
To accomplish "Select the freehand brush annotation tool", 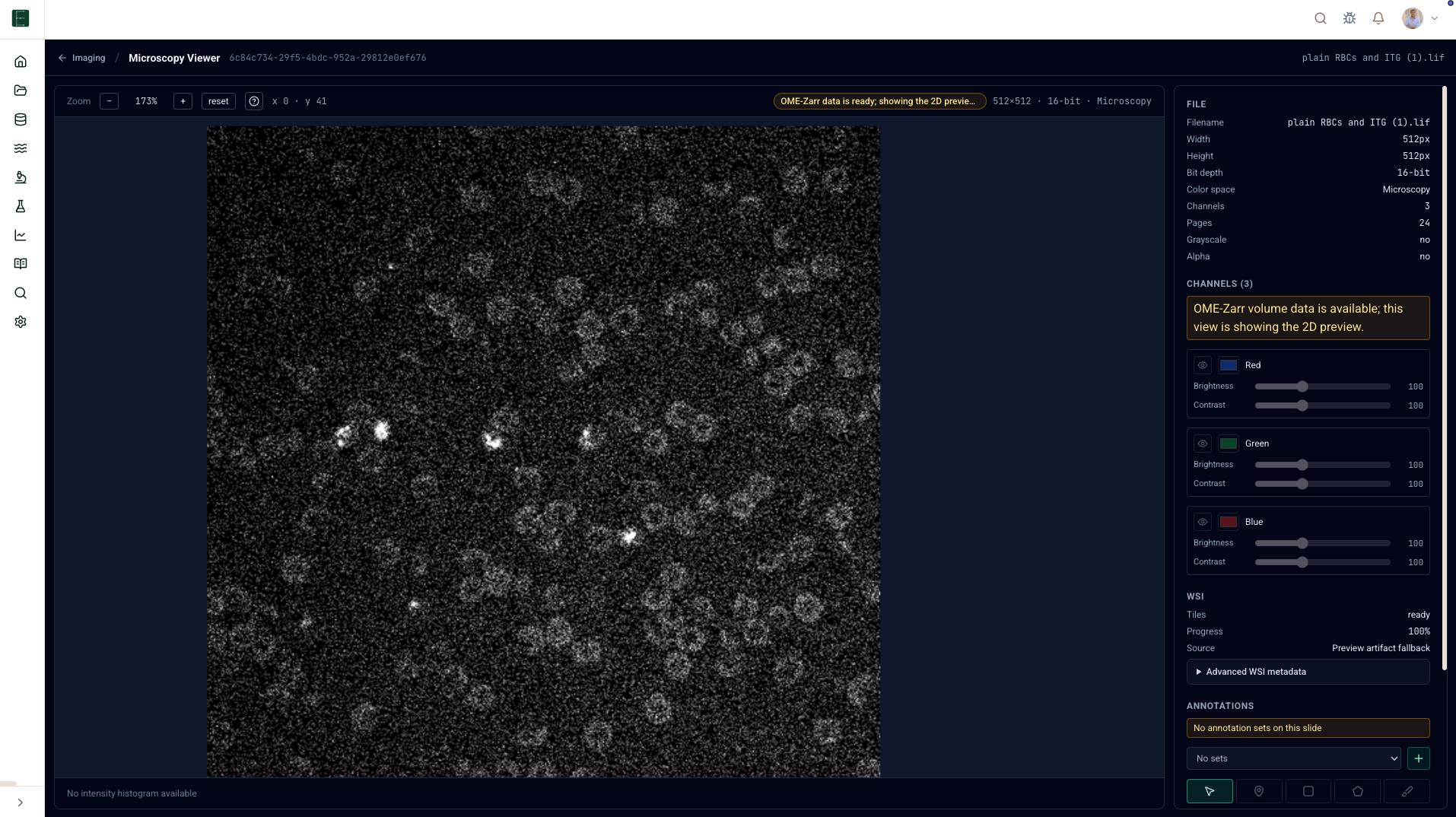I will 1407,791.
